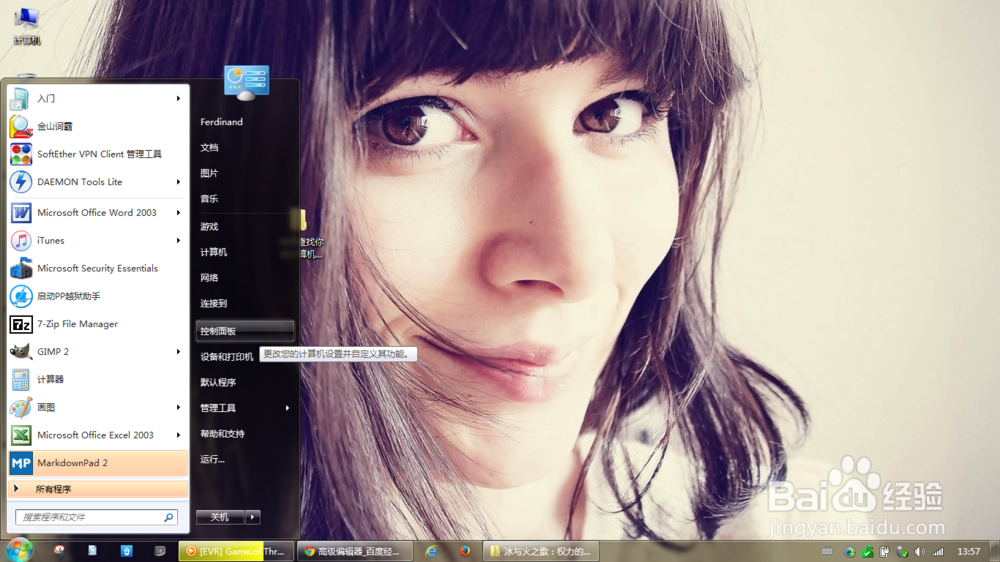The width and height of the screenshot is (1000, 562).
Task: Expand the iTunes jump list arrow
Action: click(179, 240)
